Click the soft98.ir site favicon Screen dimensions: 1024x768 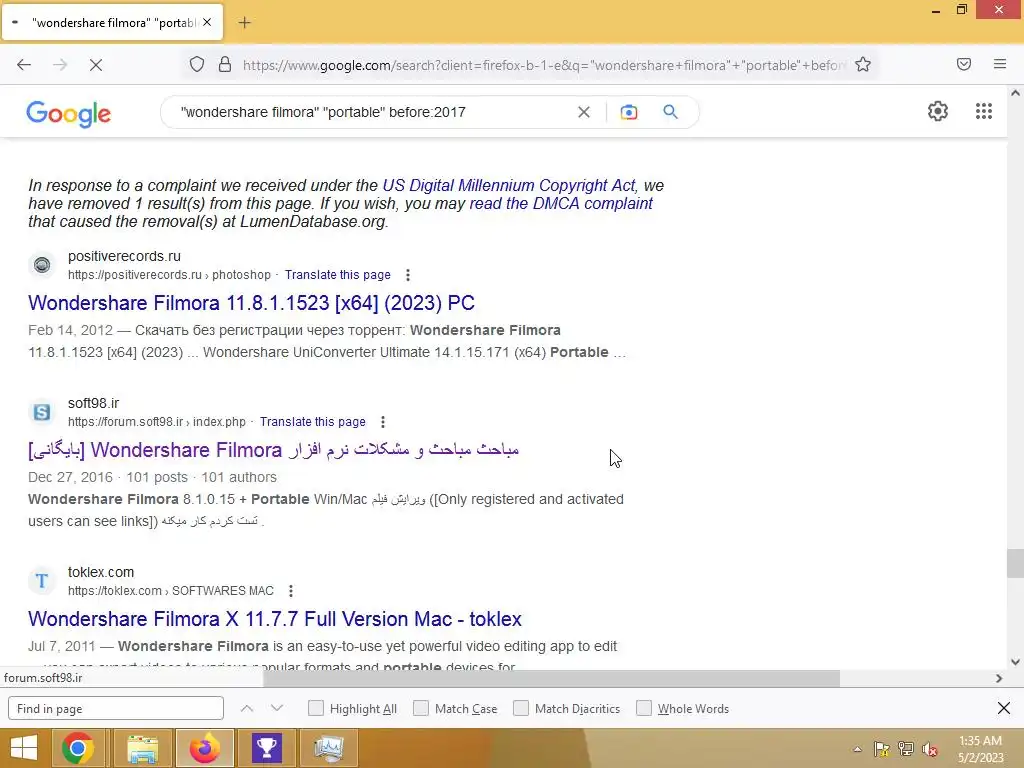pyautogui.click(x=42, y=412)
